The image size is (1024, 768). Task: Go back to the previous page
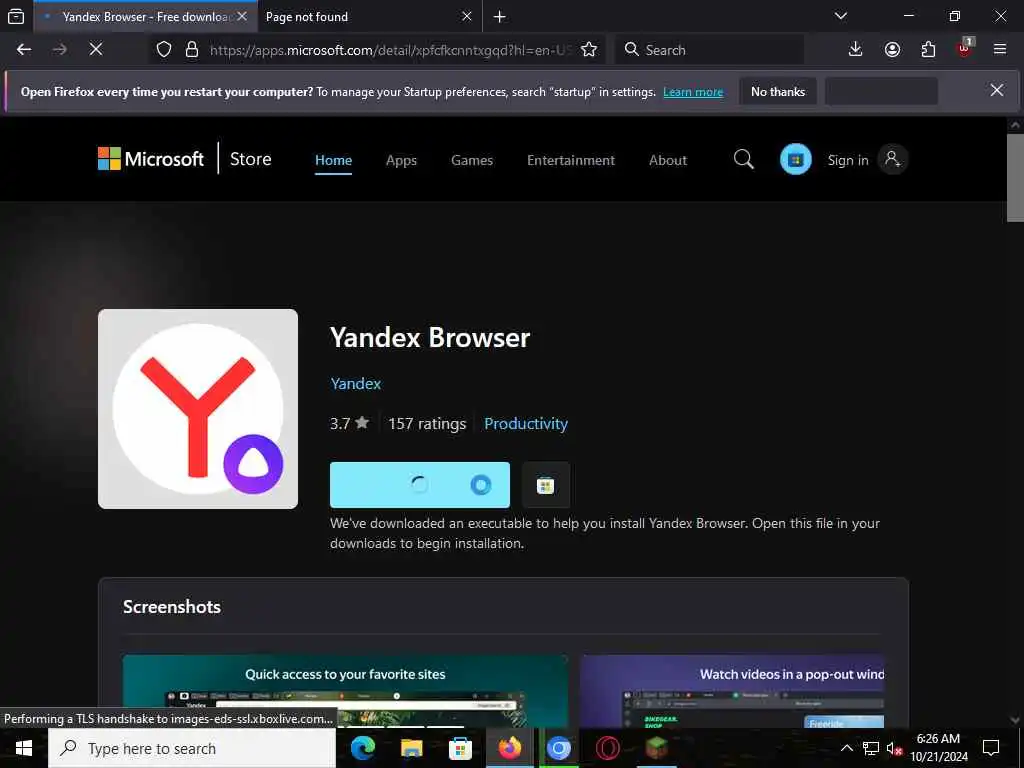24,50
